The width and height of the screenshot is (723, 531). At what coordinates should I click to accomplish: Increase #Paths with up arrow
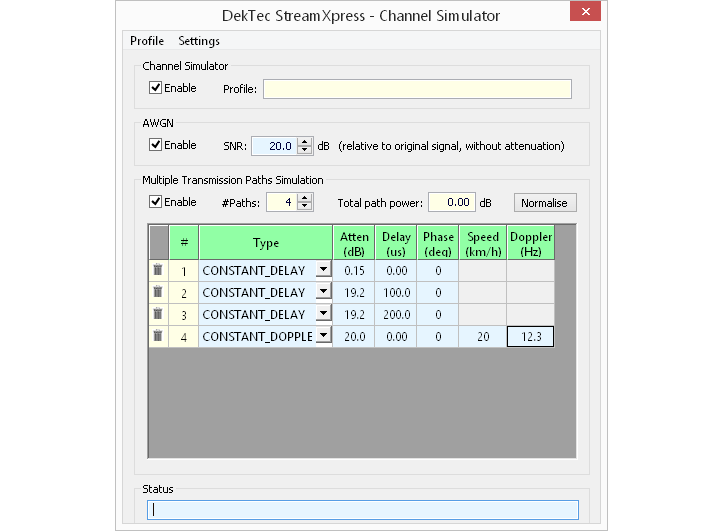click(x=304, y=198)
